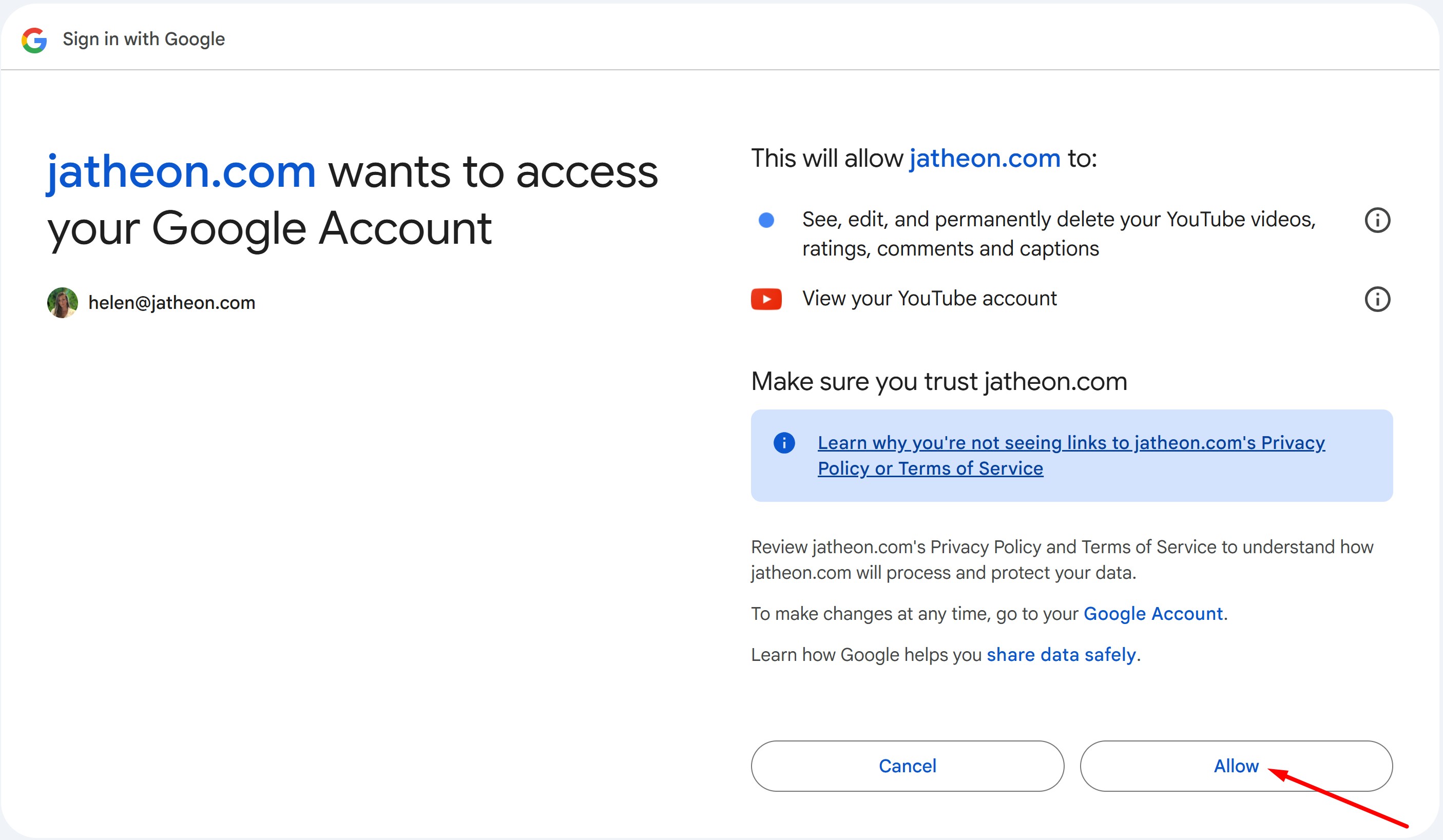Screen dimensions: 1443x840
Task: Click the Google logo icon
Action: click(x=34, y=40)
